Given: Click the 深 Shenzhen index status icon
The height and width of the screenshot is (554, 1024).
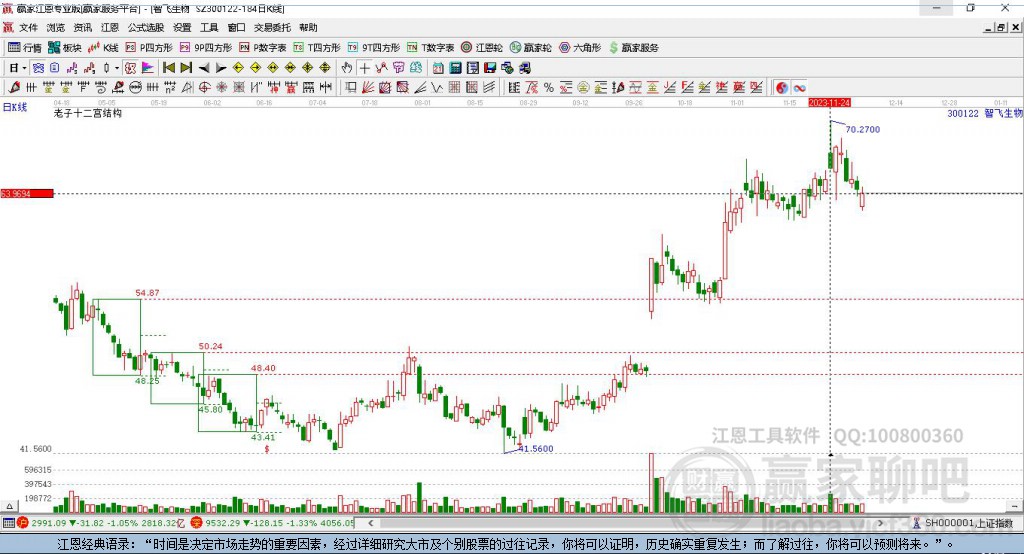Looking at the screenshot, I should coord(197,523).
